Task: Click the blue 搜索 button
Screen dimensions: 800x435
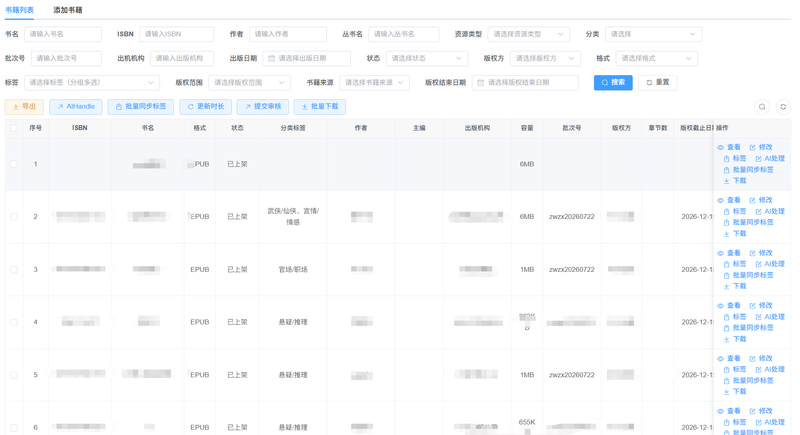Action: tap(613, 83)
